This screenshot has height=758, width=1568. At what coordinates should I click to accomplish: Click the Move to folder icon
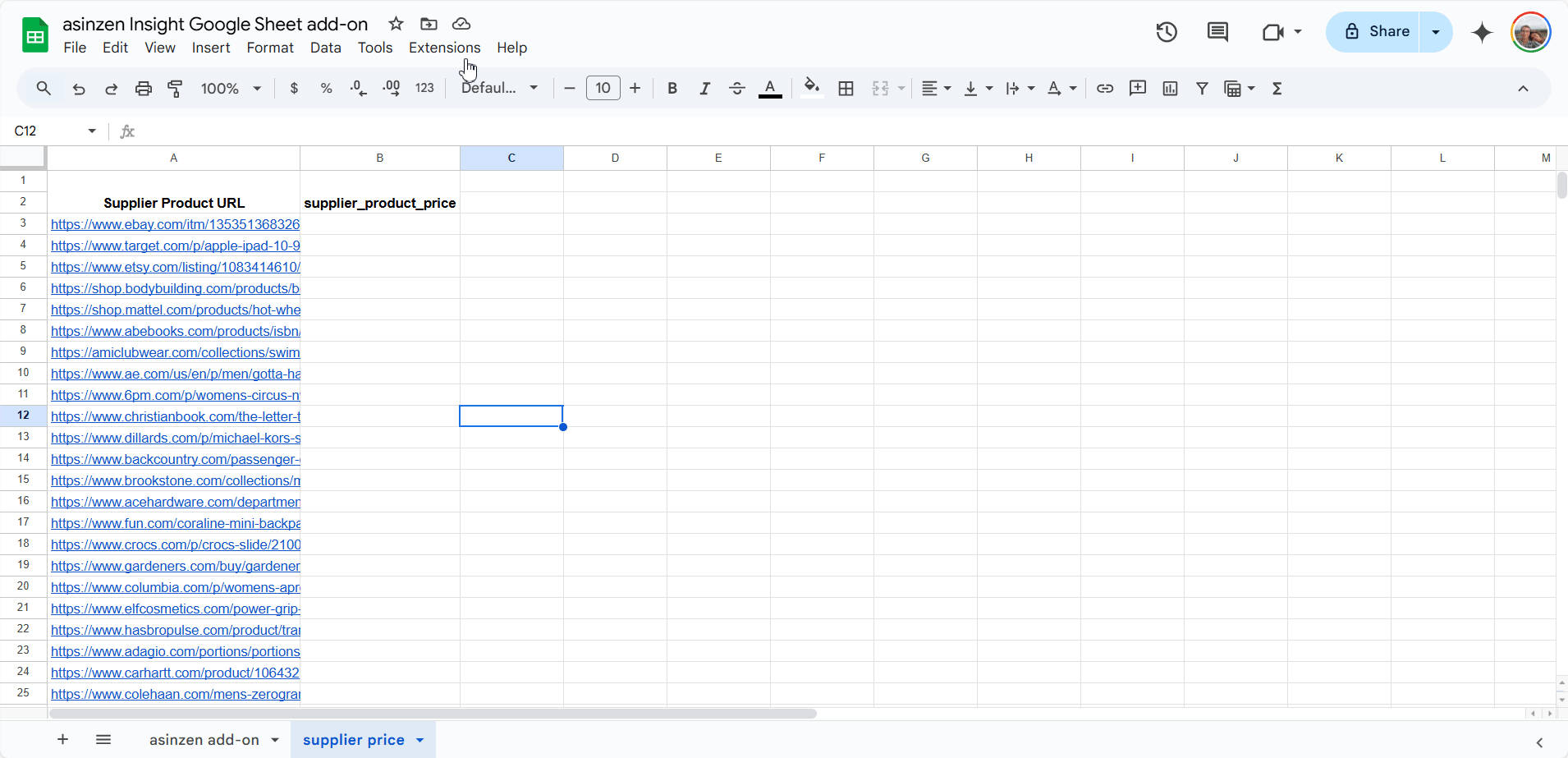tap(429, 24)
